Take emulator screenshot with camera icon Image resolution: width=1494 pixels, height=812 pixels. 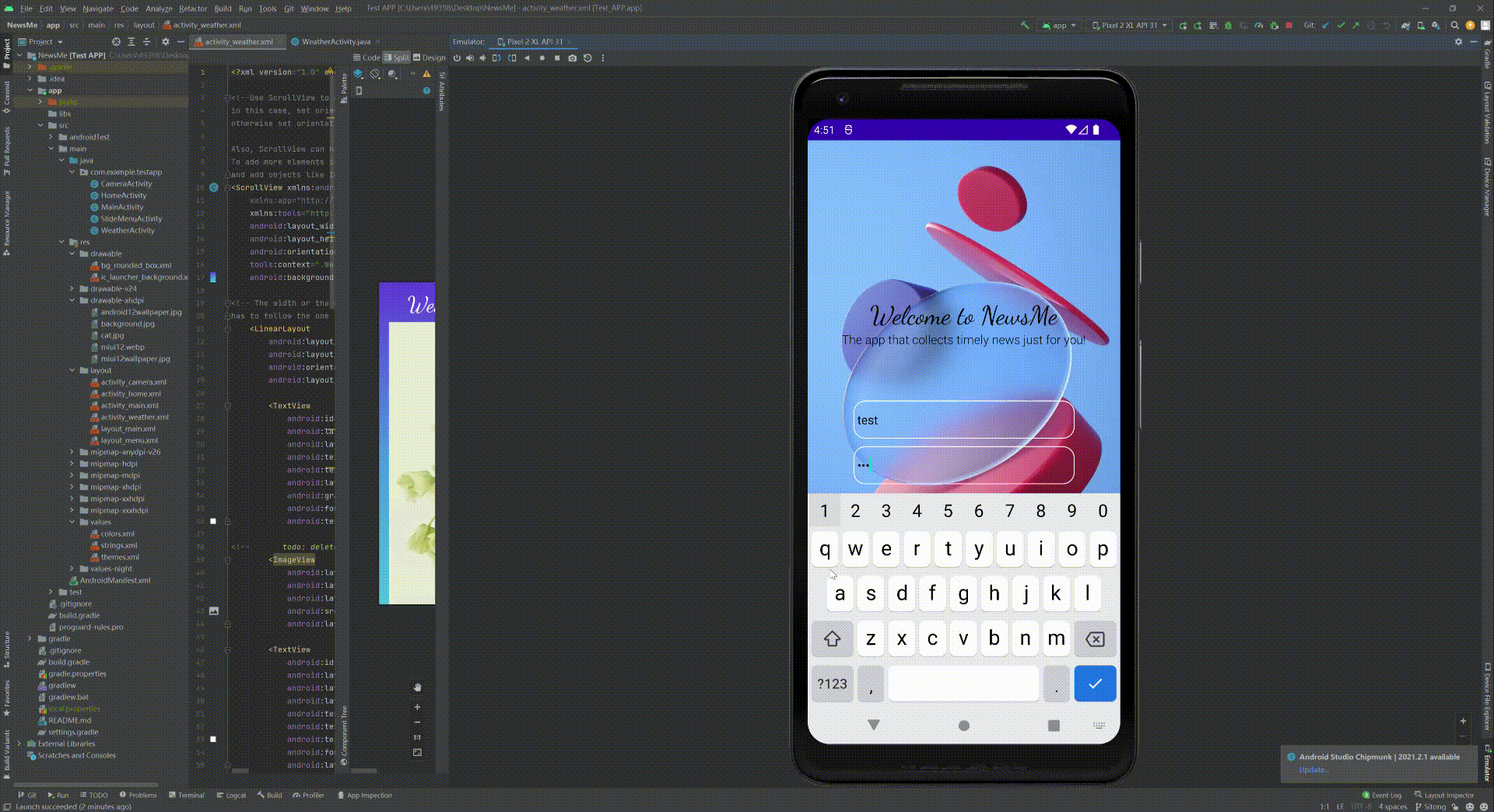pyautogui.click(x=573, y=58)
